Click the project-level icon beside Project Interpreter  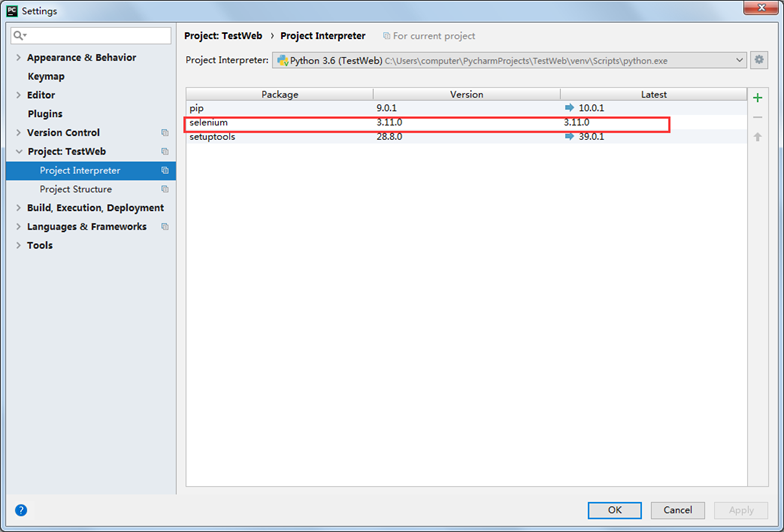point(164,170)
